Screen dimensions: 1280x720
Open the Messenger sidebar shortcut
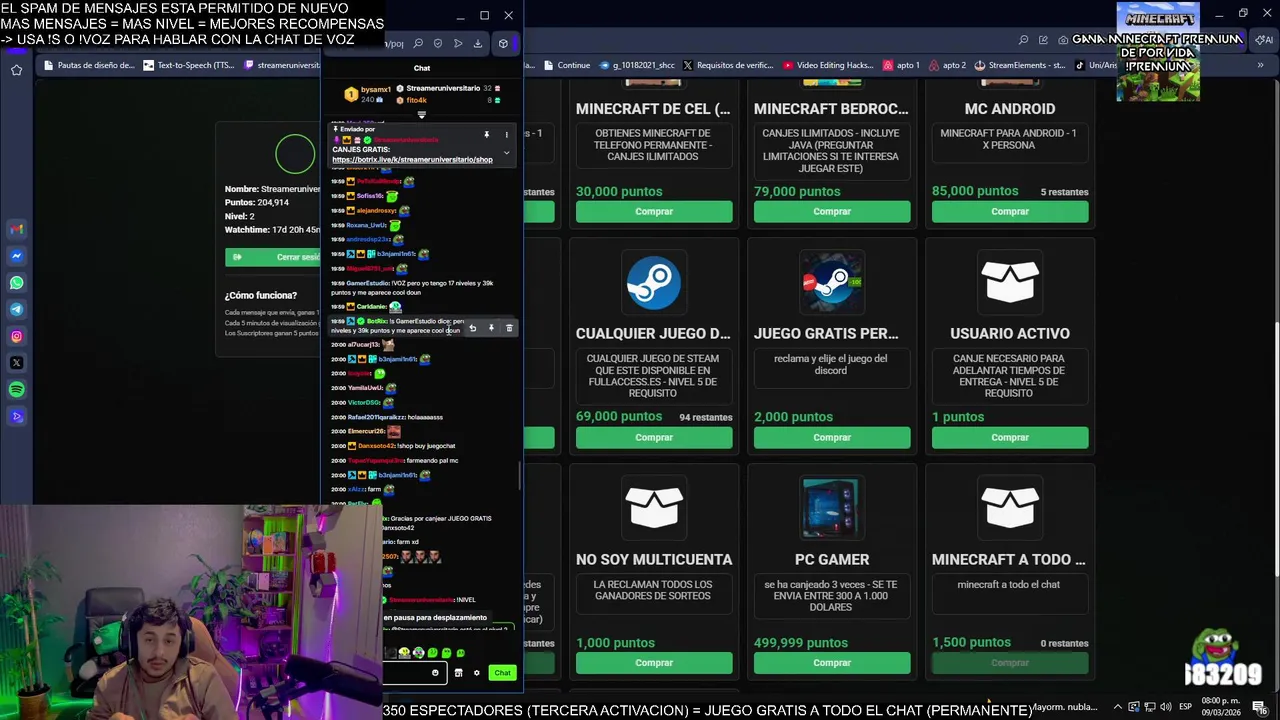pos(16,256)
